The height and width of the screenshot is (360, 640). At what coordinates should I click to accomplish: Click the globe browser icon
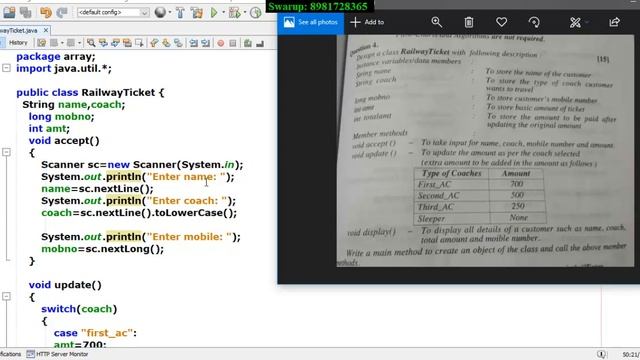[x=160, y=12]
